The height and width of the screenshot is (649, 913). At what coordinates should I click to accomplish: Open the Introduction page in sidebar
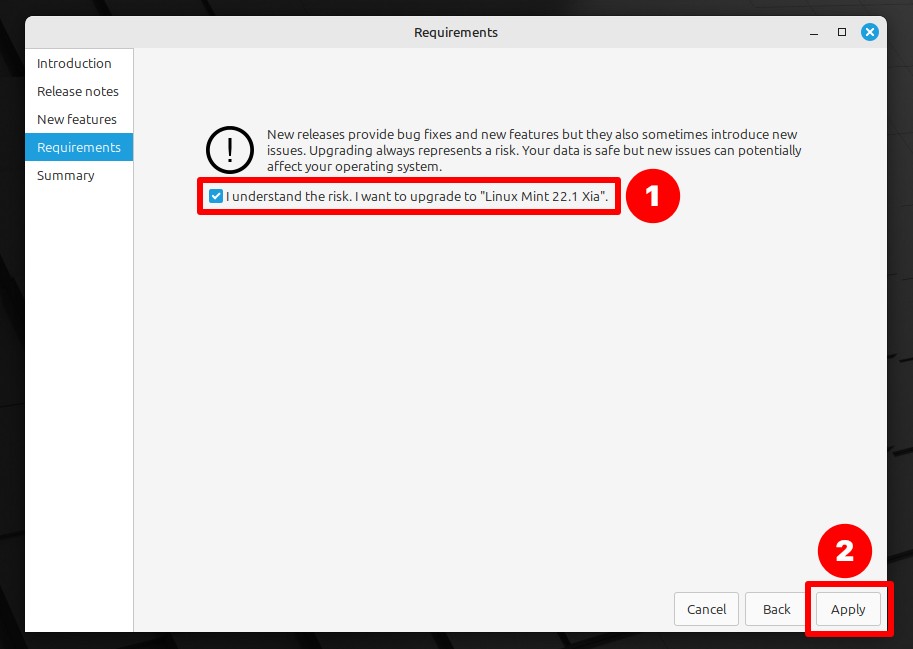click(79, 63)
